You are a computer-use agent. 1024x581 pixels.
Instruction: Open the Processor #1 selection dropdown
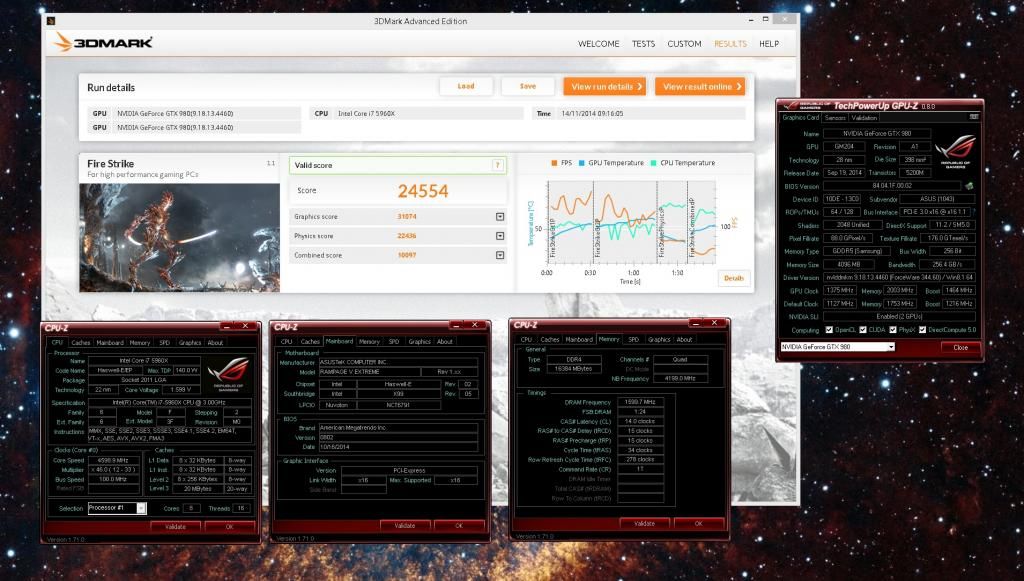[x=141, y=508]
